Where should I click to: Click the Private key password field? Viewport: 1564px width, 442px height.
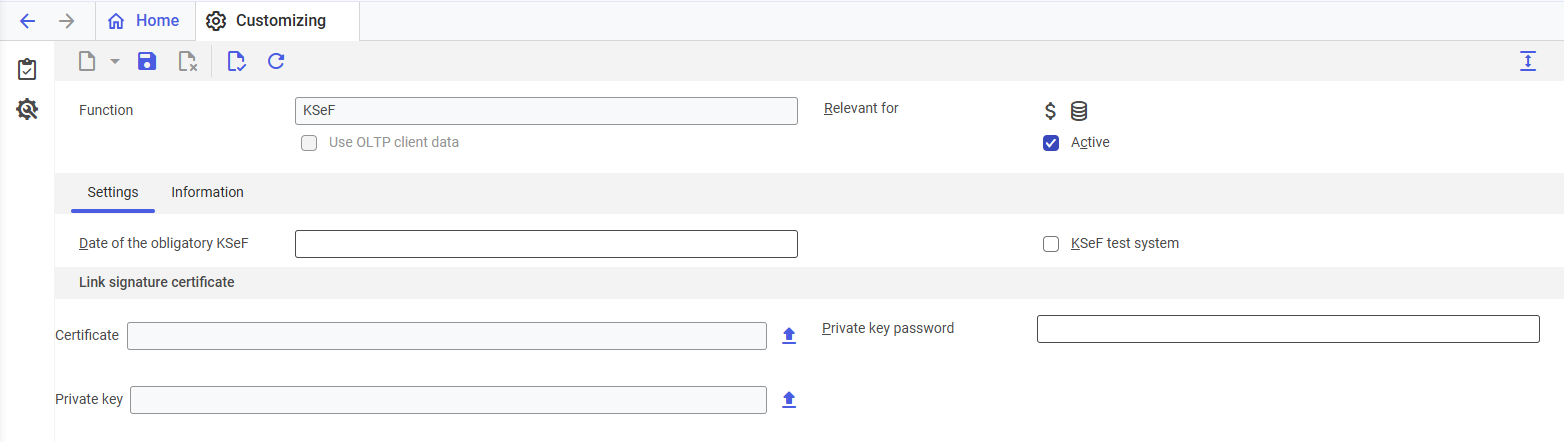(x=1287, y=329)
